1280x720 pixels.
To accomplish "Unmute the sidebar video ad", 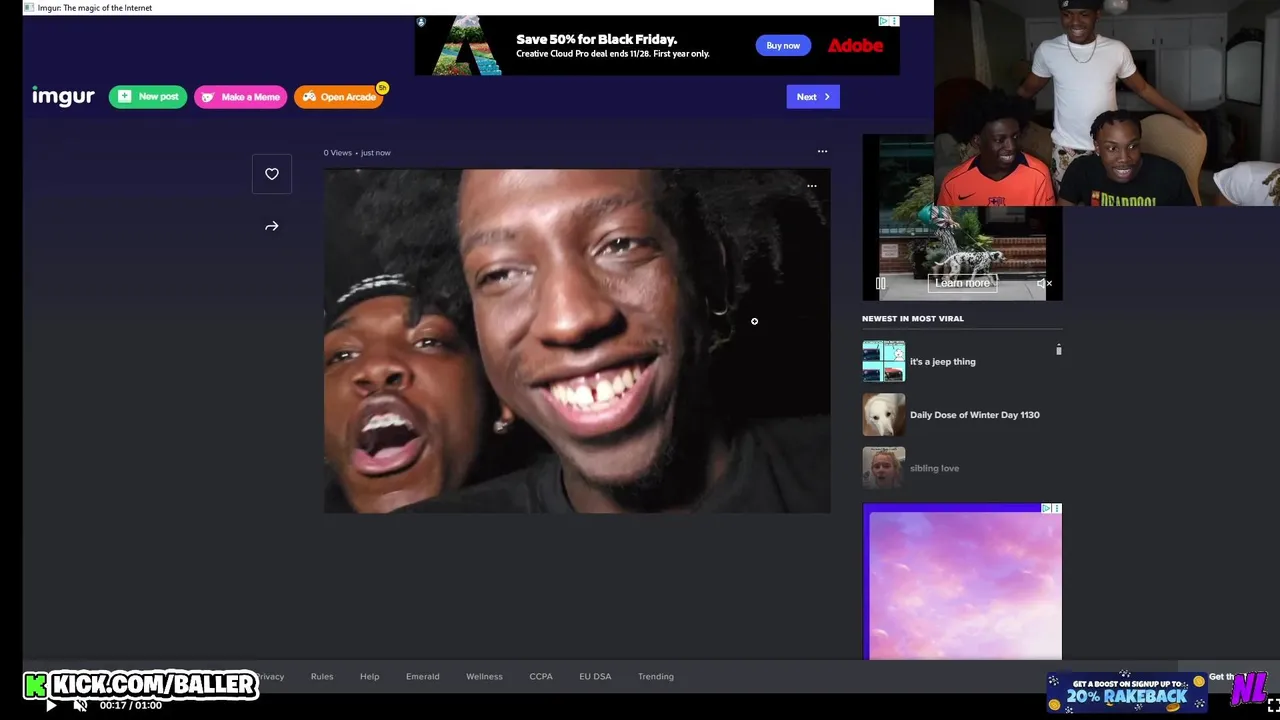I will point(1044,284).
